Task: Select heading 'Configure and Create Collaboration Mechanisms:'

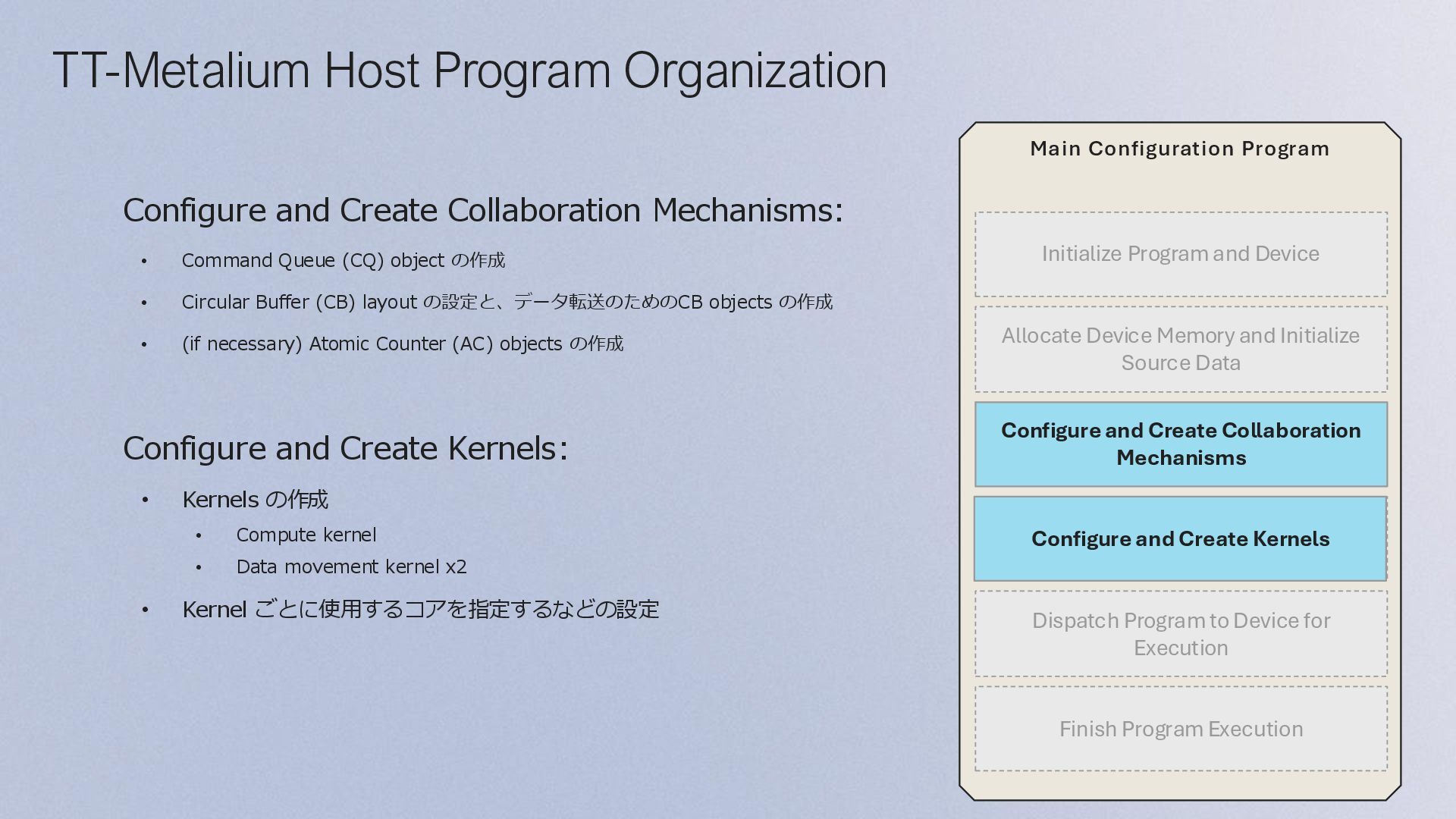Action: 482,210
